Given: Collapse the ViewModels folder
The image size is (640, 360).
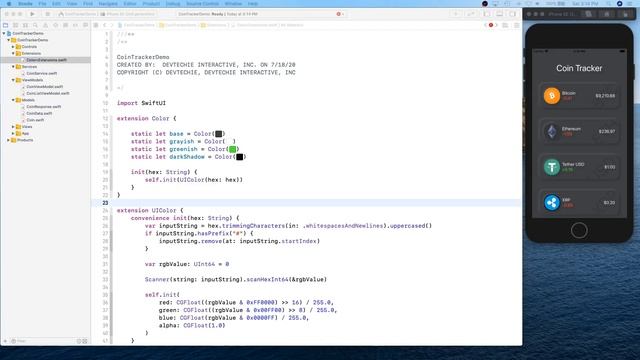Looking at the screenshot, I should (13, 80).
